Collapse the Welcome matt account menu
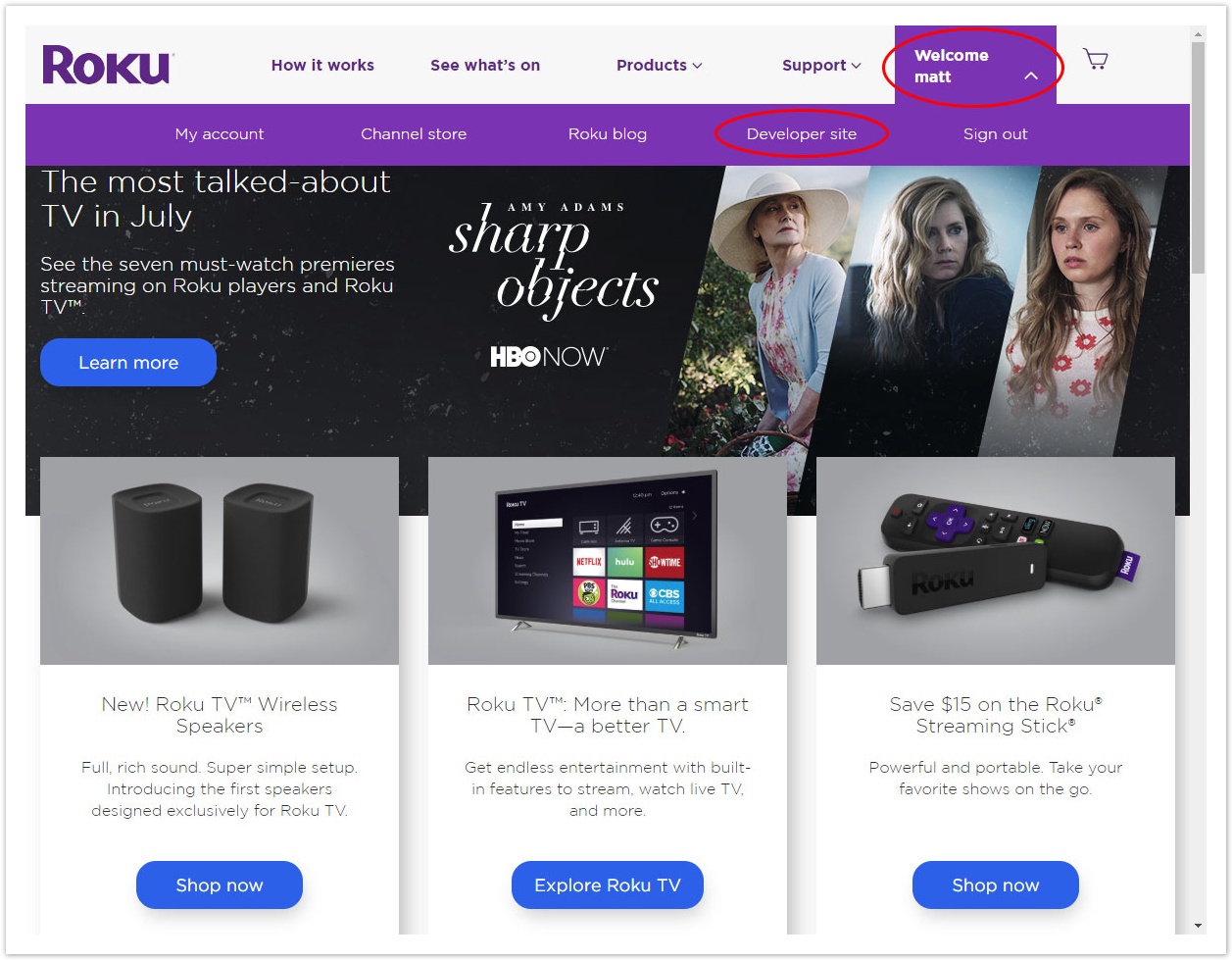The image size is (1232, 960). point(975,66)
